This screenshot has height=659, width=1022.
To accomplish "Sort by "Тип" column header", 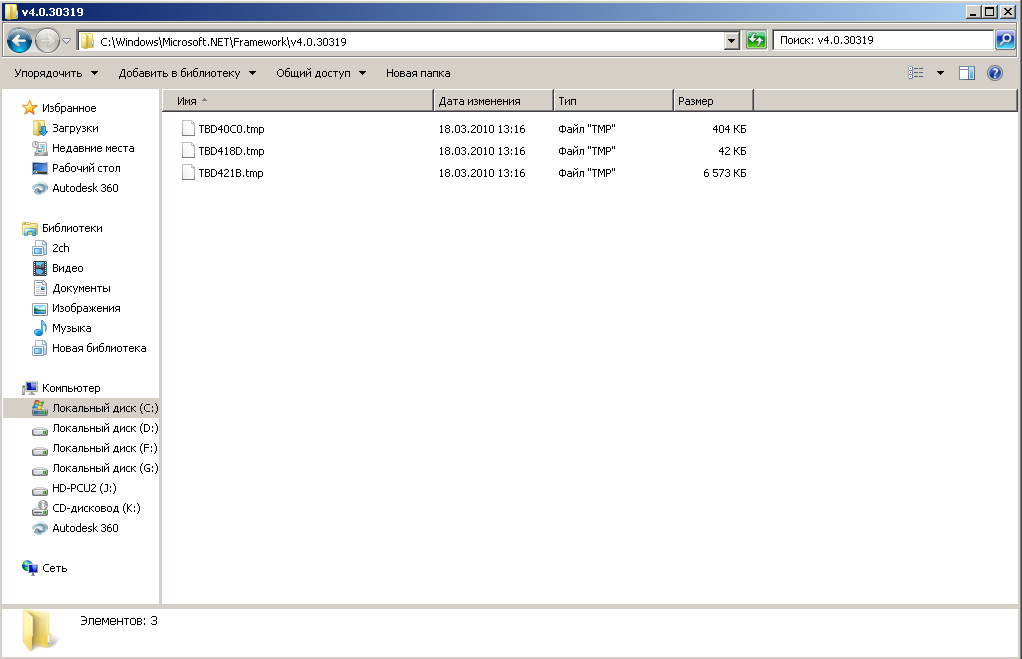I will tap(613, 101).
